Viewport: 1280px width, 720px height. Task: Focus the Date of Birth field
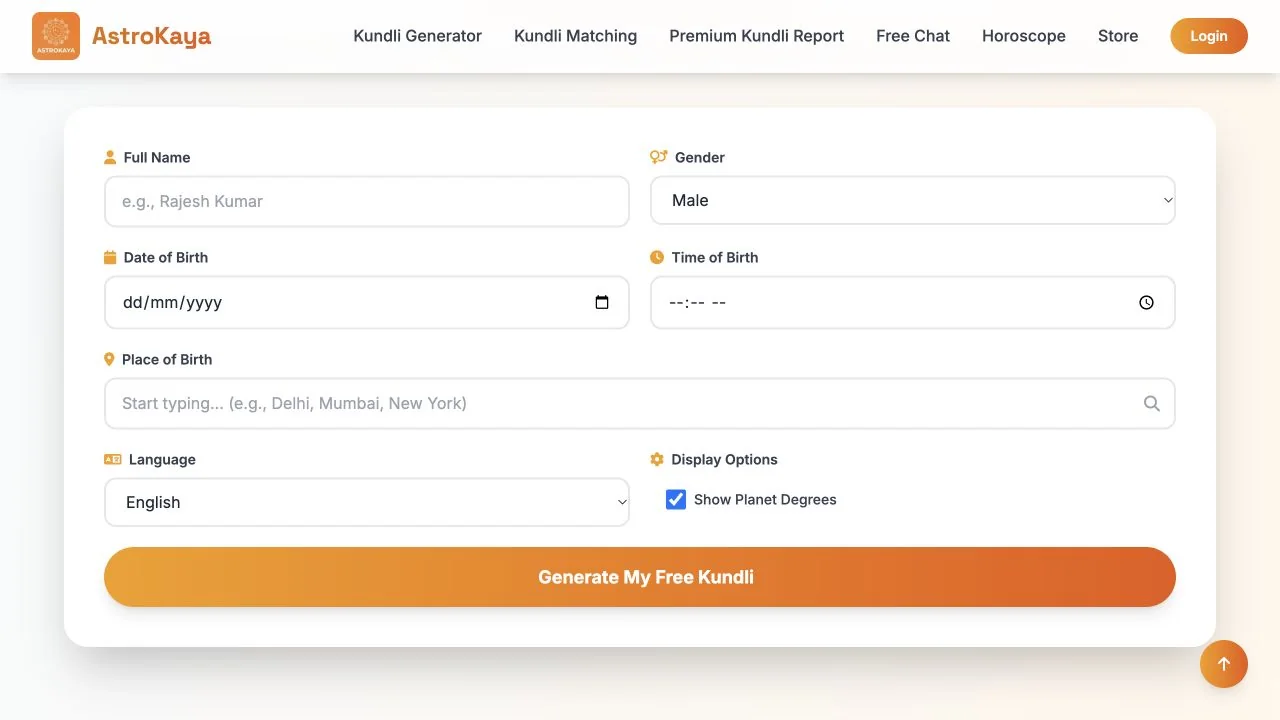367,302
